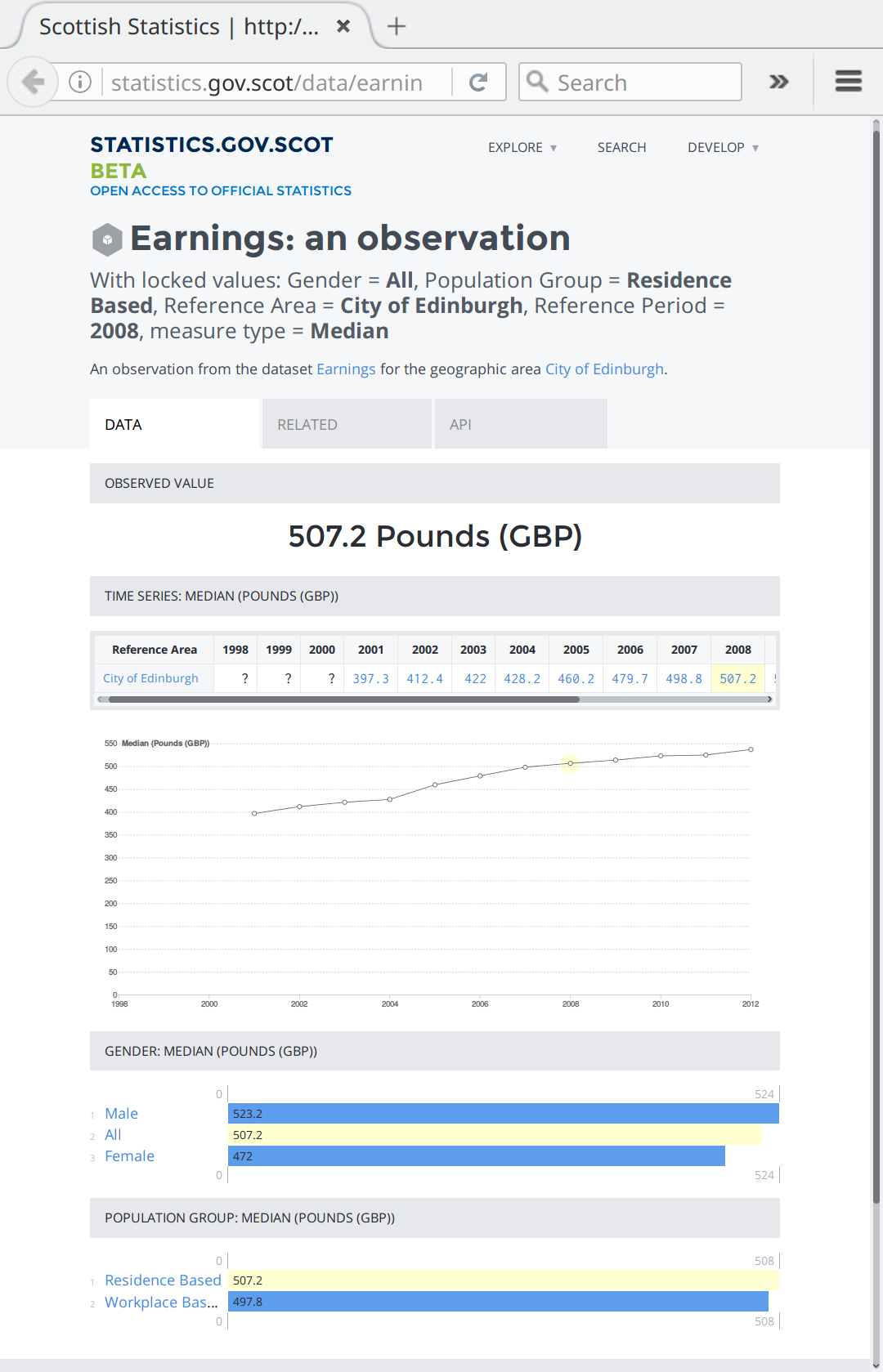Focus the browser Search field
This screenshot has height=1372, width=883.
(630, 82)
